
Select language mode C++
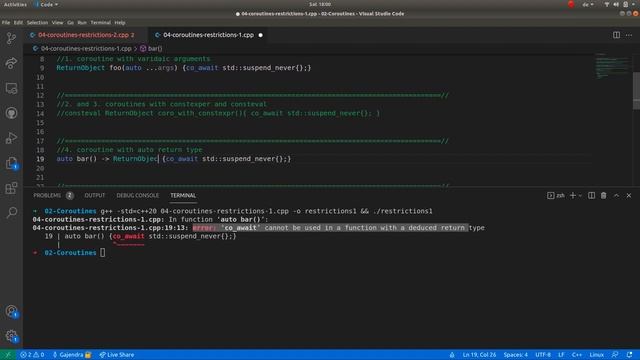577,355
